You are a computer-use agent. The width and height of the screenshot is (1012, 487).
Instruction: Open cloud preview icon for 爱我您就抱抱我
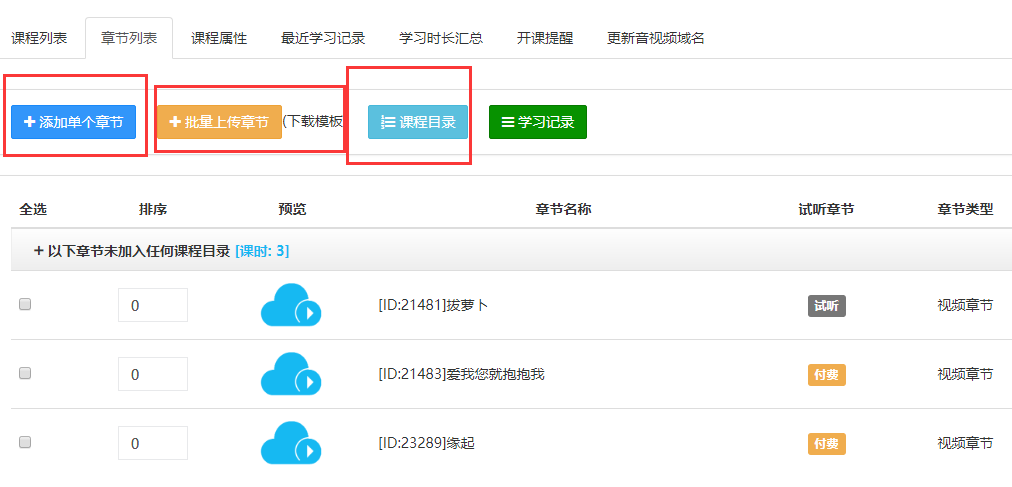(291, 374)
